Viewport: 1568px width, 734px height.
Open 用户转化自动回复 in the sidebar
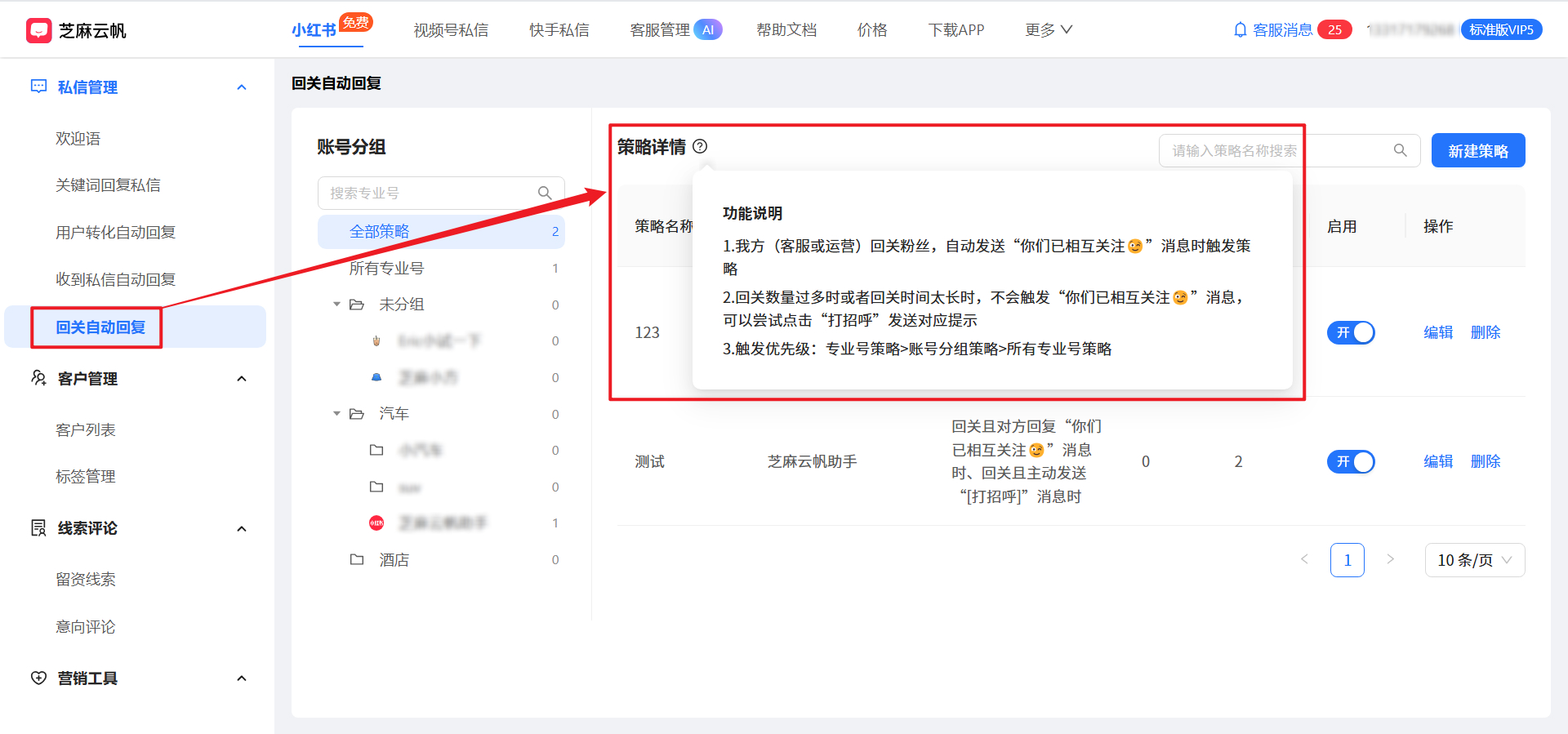coord(116,233)
